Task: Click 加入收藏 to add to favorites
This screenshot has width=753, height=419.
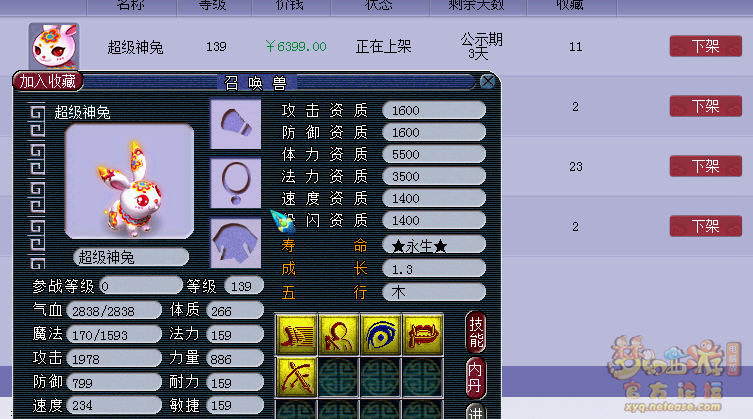Action: coord(48,81)
